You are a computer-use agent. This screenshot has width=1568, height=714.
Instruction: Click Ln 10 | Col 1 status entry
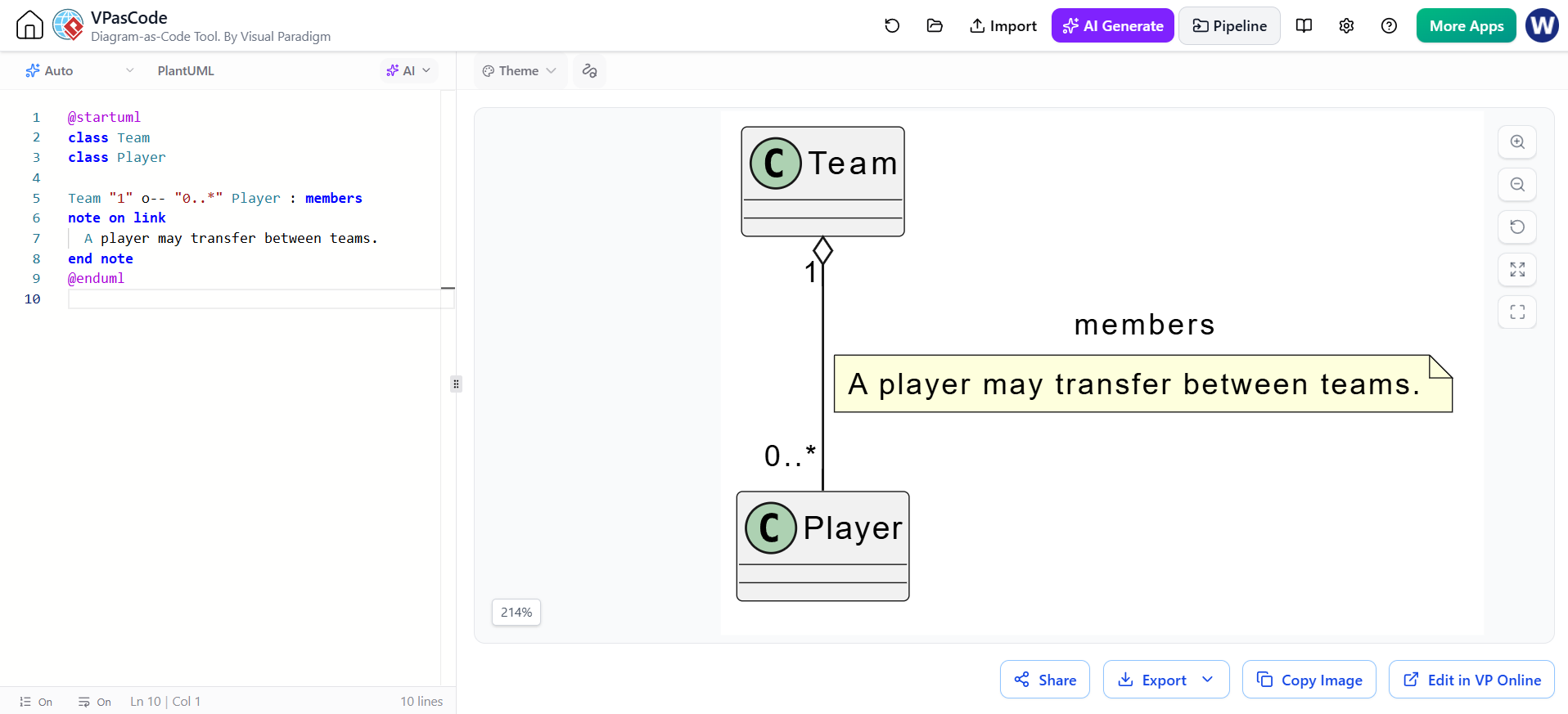click(165, 702)
